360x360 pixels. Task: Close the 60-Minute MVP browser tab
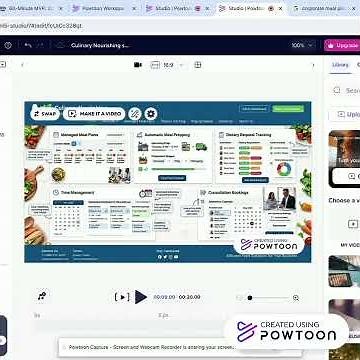click(60, 9)
